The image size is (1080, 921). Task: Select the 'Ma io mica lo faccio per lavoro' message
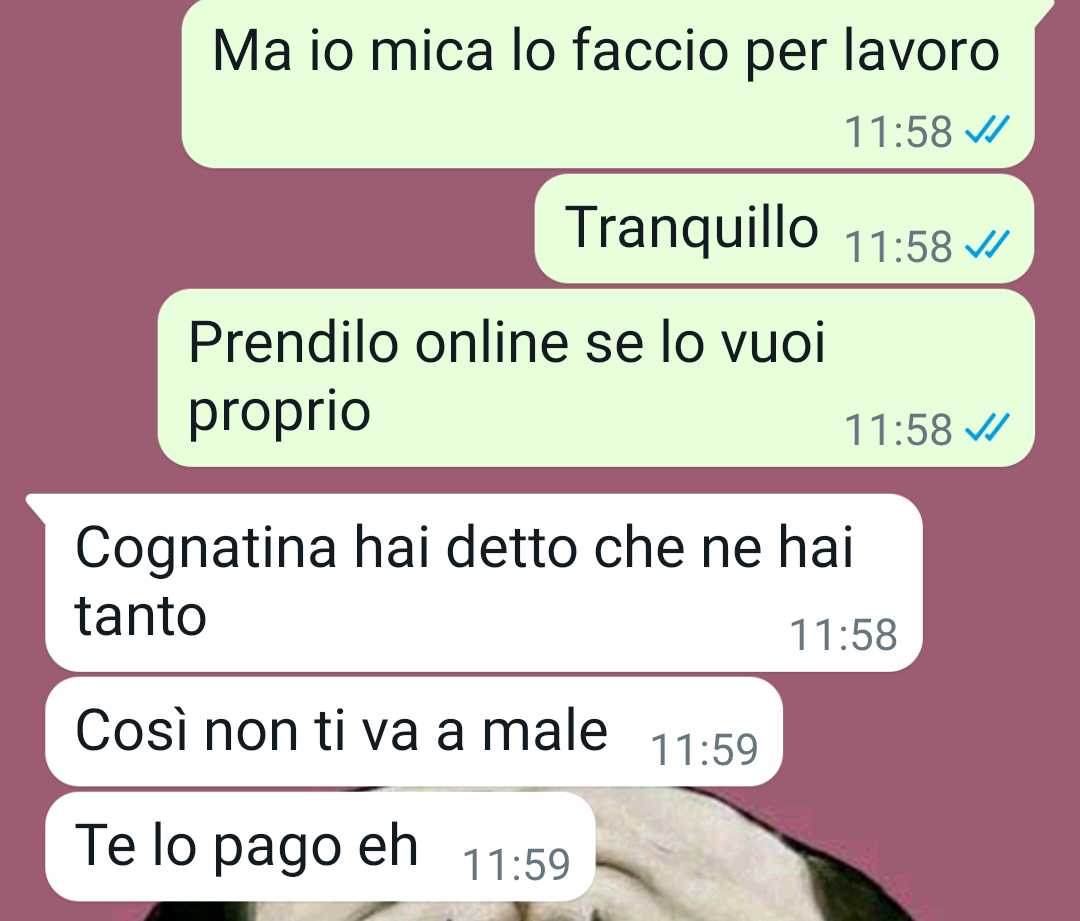click(x=608, y=83)
